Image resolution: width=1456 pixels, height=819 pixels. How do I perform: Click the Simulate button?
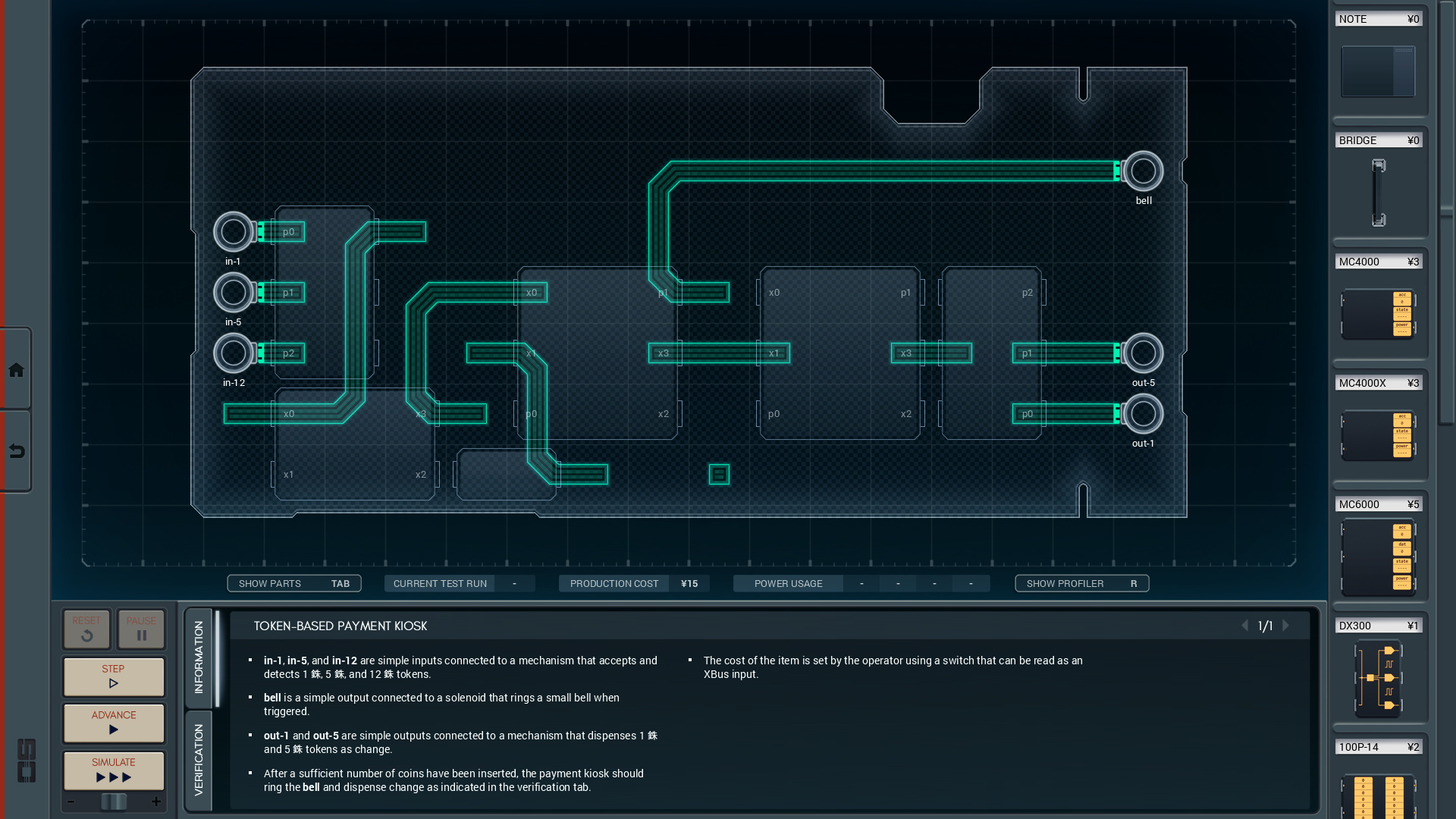(114, 770)
